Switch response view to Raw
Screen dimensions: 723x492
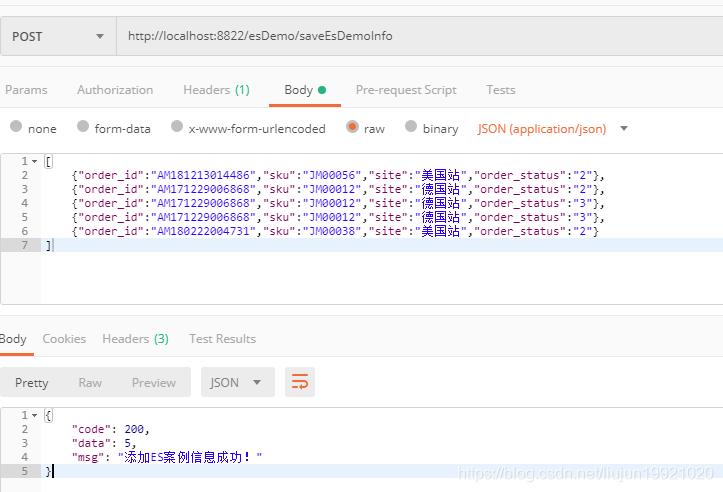tap(90, 383)
